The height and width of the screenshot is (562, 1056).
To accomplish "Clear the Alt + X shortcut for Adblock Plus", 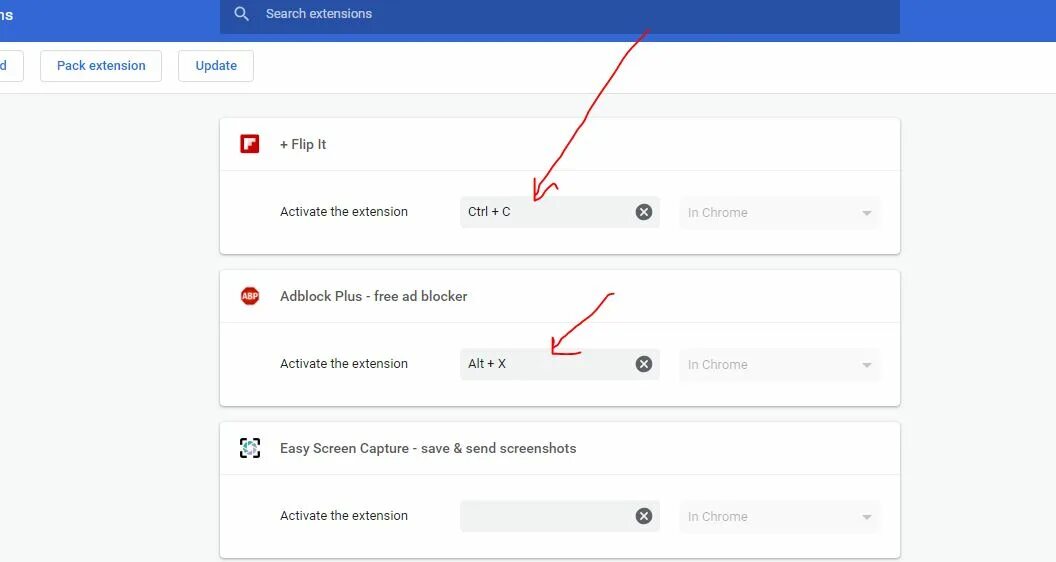I will (x=644, y=364).
